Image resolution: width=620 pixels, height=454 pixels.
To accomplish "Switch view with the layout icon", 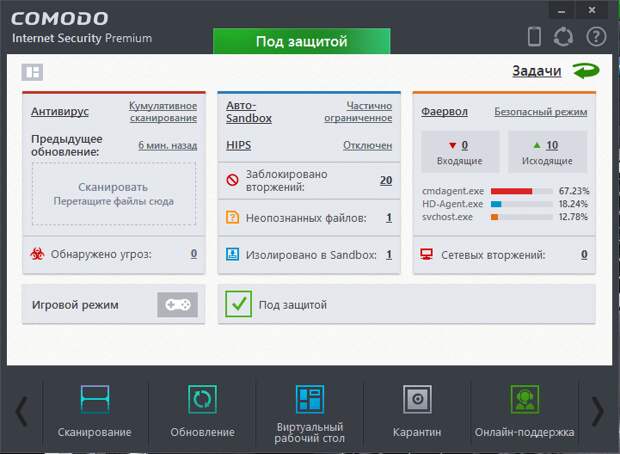I will pyautogui.click(x=32, y=72).
